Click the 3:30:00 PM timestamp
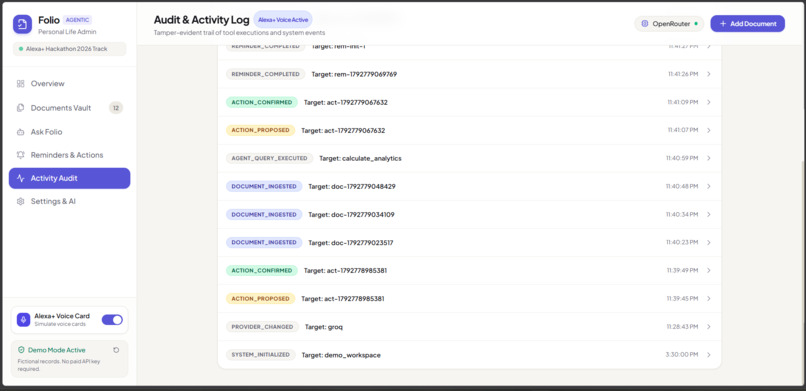The image size is (806, 391). [x=682, y=355]
